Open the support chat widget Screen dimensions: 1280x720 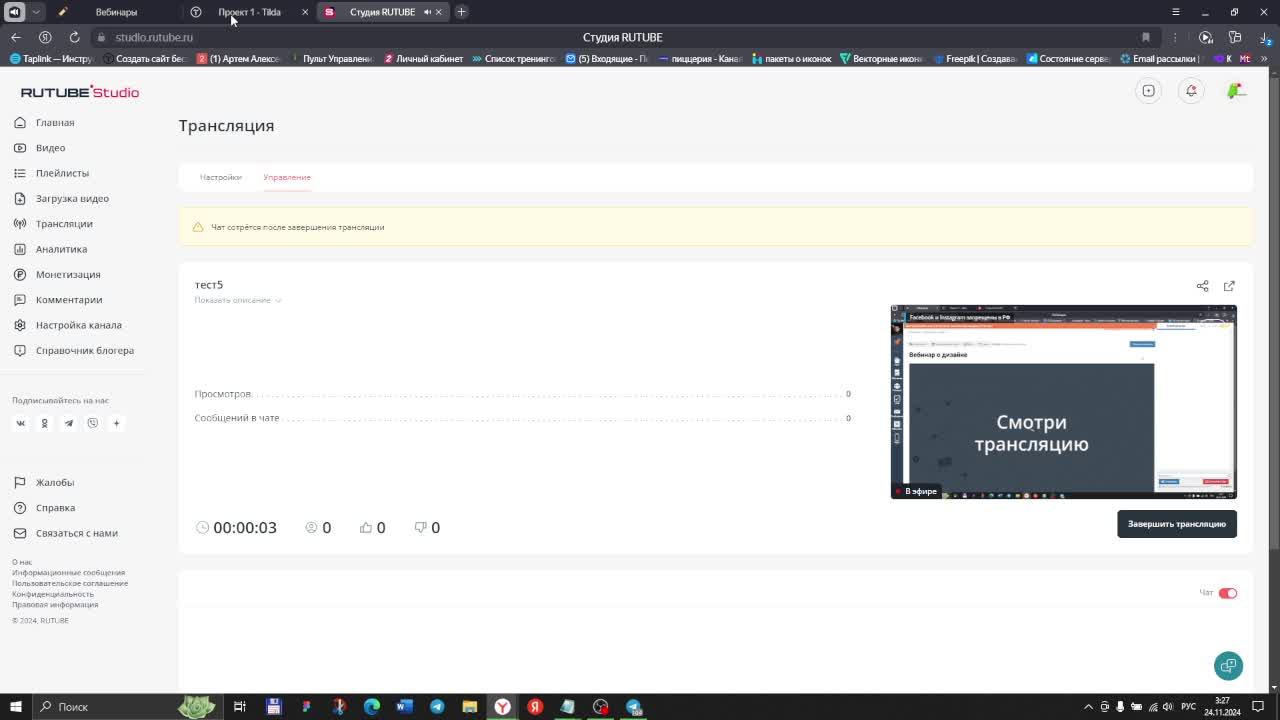(1228, 666)
